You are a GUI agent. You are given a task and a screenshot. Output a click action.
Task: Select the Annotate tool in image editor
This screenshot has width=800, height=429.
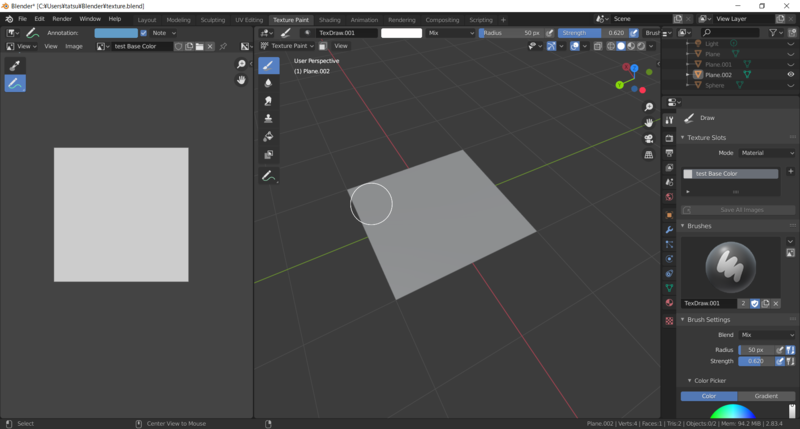[15, 84]
